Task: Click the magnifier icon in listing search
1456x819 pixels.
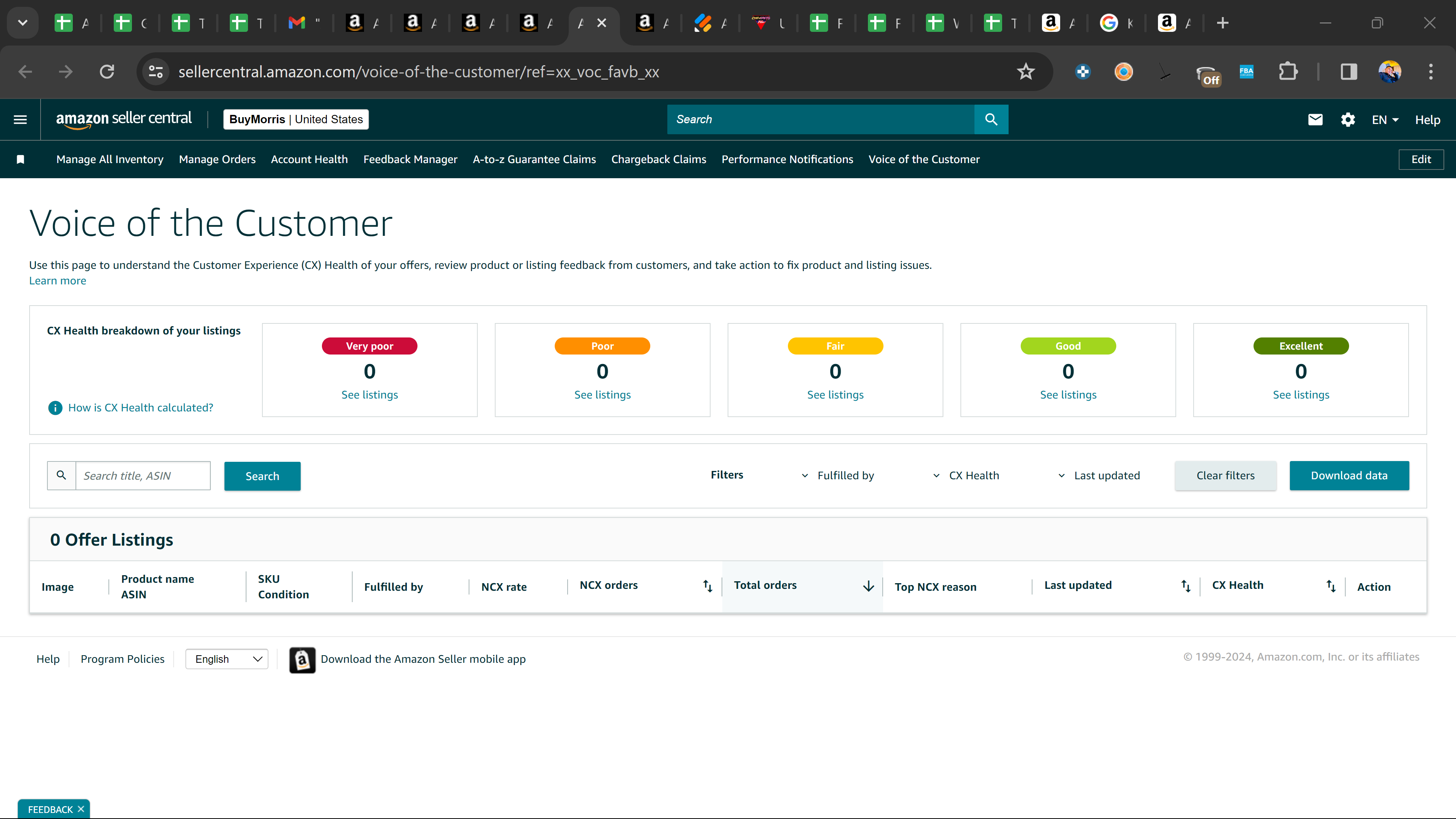Action: coord(61,475)
